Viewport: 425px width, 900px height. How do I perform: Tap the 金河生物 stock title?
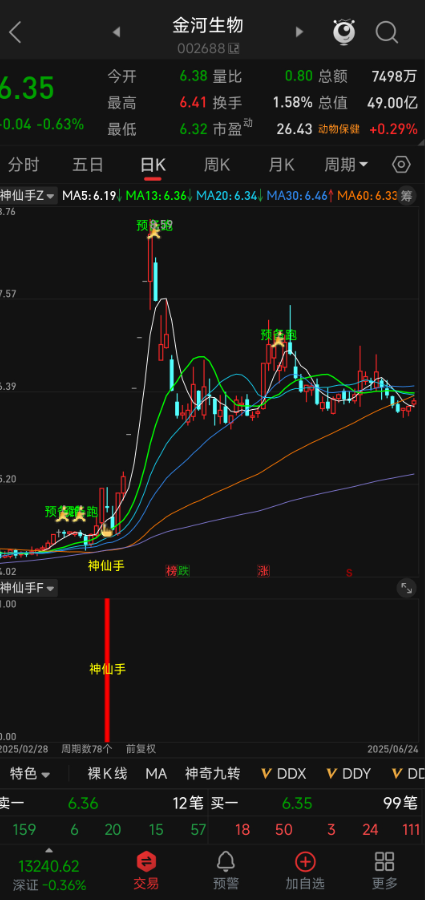click(x=208, y=25)
